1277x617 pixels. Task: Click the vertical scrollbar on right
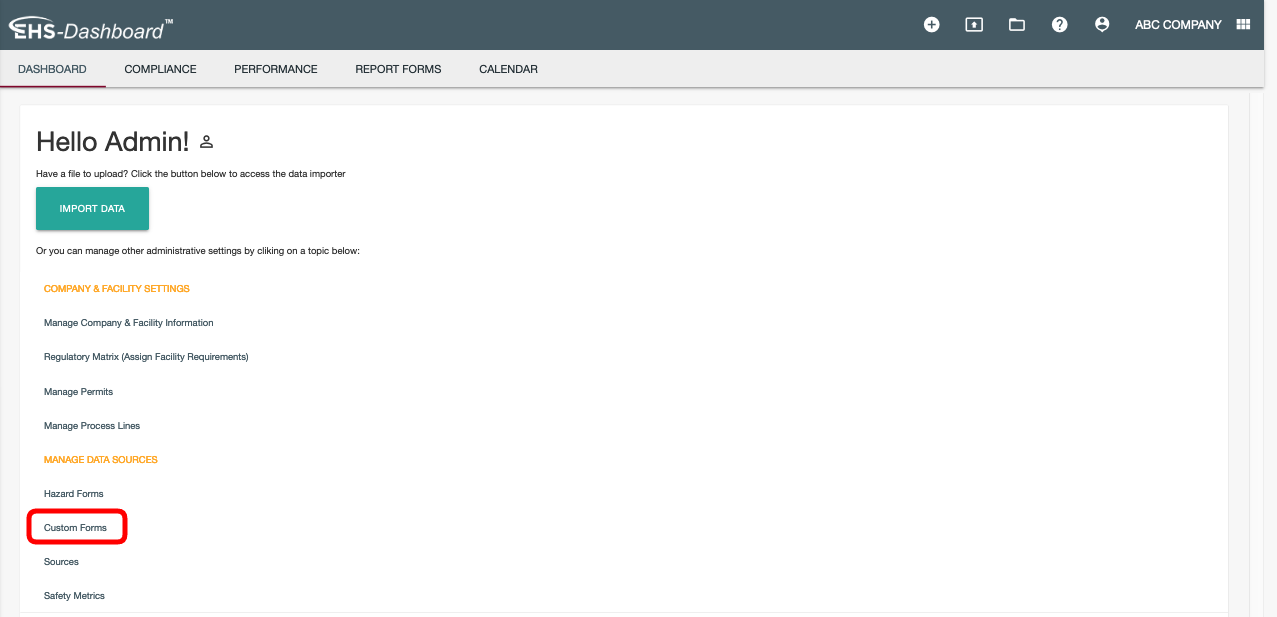(x=1258, y=350)
